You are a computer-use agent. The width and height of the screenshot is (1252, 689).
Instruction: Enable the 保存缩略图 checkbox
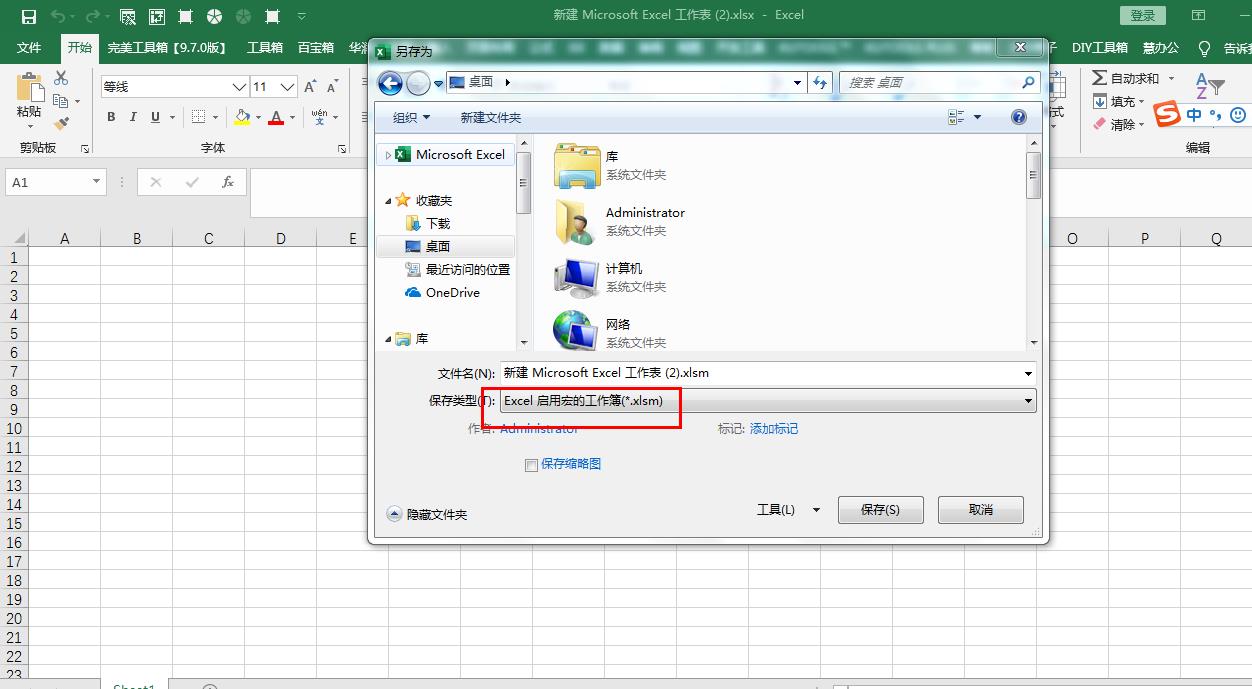(x=531, y=465)
